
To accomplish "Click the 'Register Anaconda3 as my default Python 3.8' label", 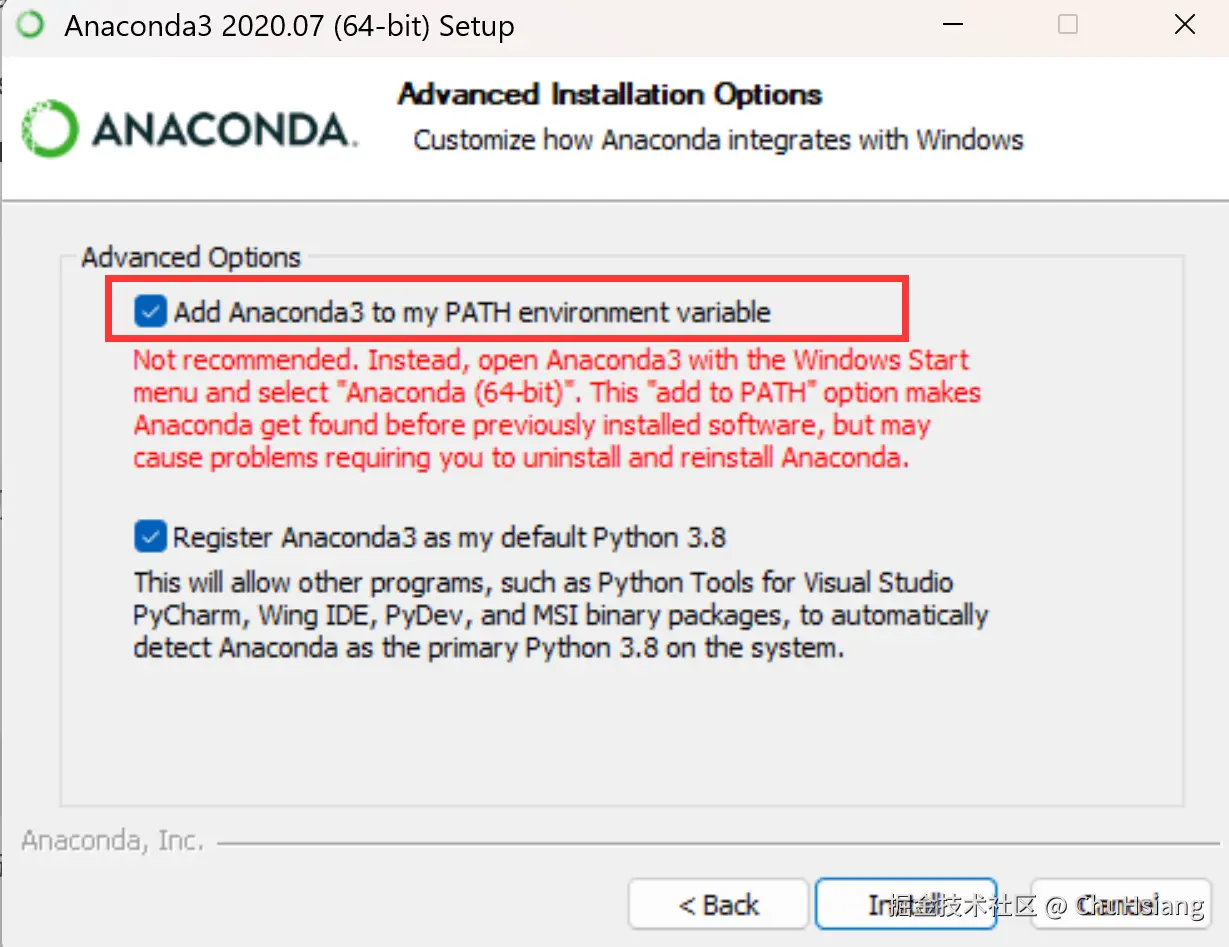I will tap(449, 537).
